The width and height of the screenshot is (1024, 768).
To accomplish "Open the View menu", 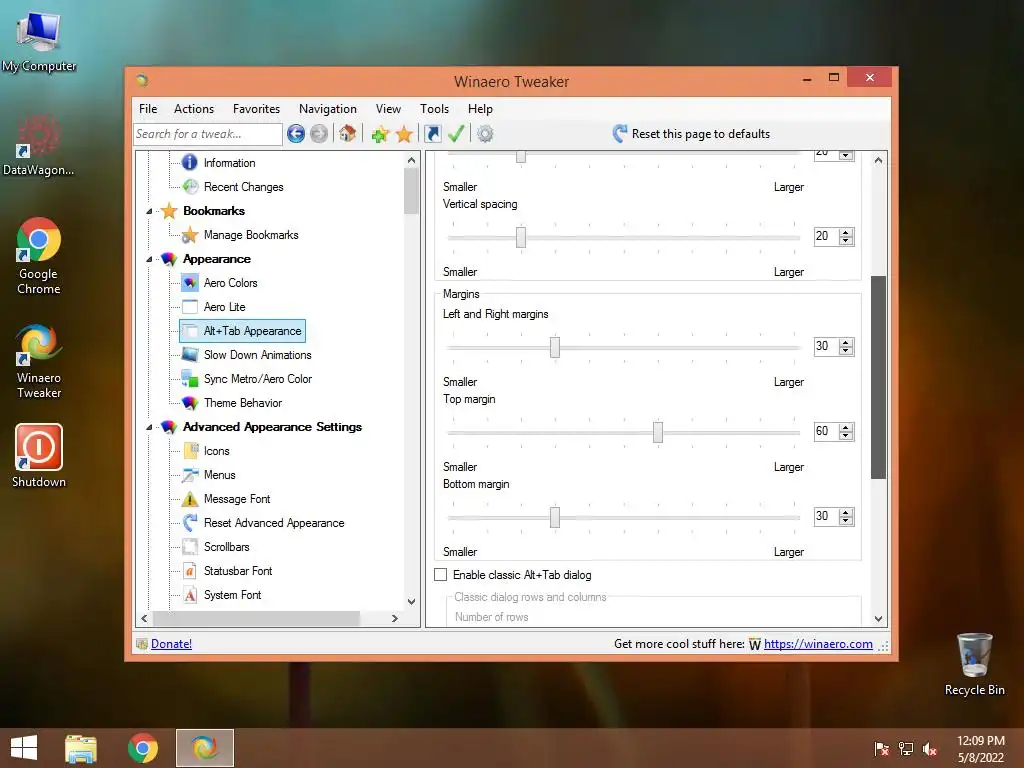I will click(x=388, y=109).
